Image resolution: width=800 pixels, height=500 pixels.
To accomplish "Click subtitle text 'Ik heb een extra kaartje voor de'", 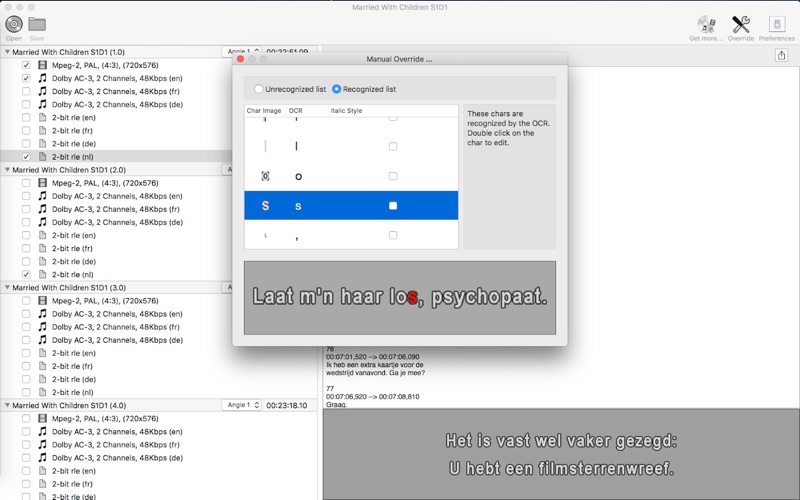I will click(x=374, y=365).
